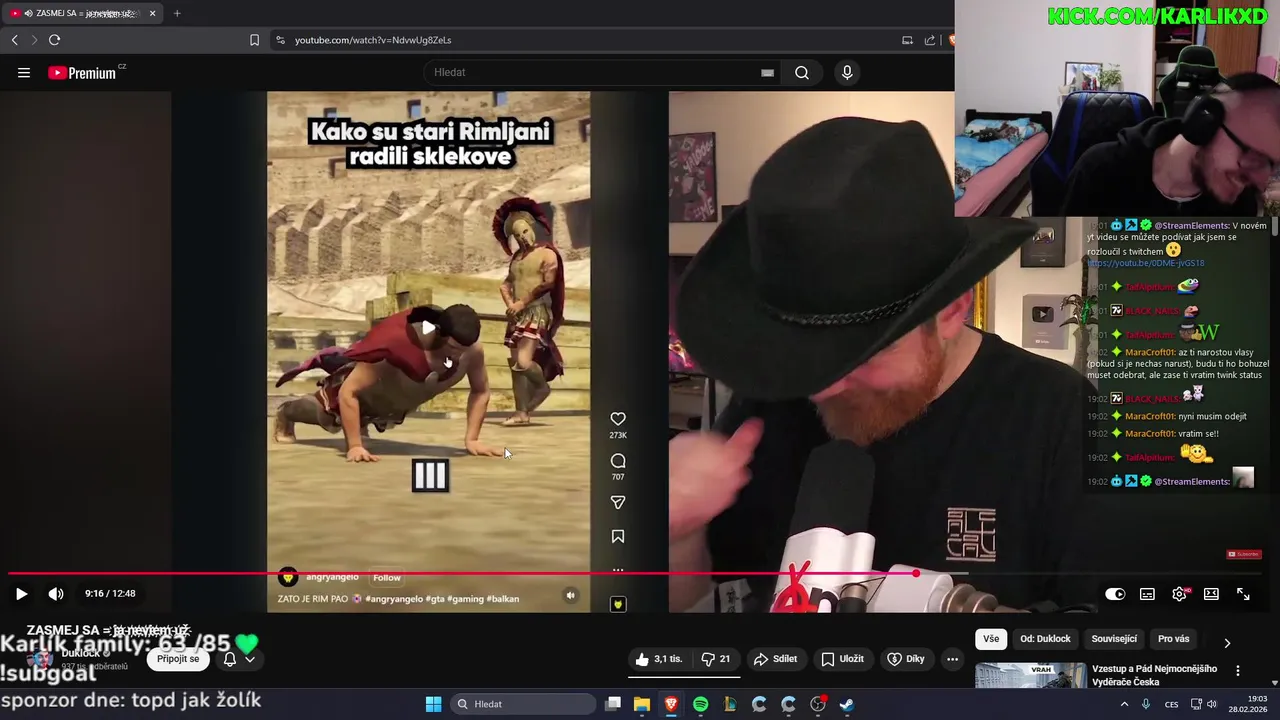Open Steam from the taskbar
Viewport: 1280px width, 720px height.
(x=847, y=704)
